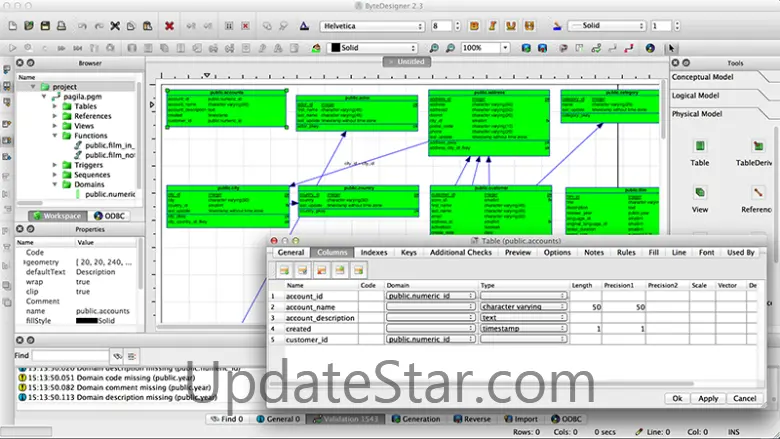The height and width of the screenshot is (439, 780).
Task: Select the TableDerived tool icon
Action: tap(758, 146)
